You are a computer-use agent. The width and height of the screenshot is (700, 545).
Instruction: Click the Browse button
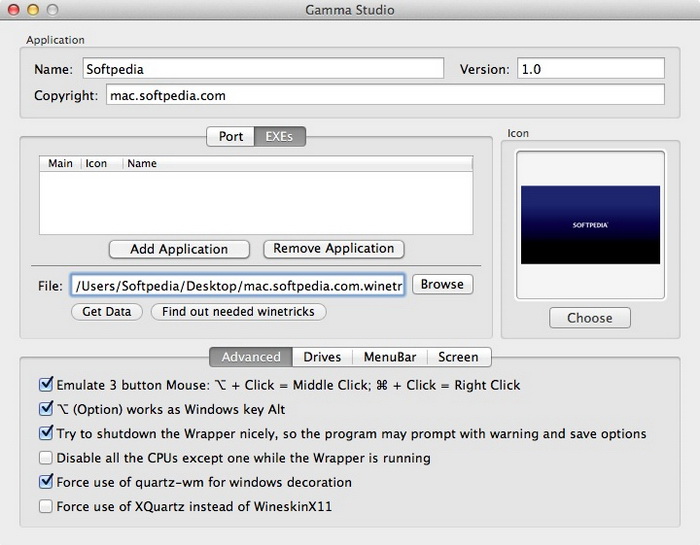442,284
